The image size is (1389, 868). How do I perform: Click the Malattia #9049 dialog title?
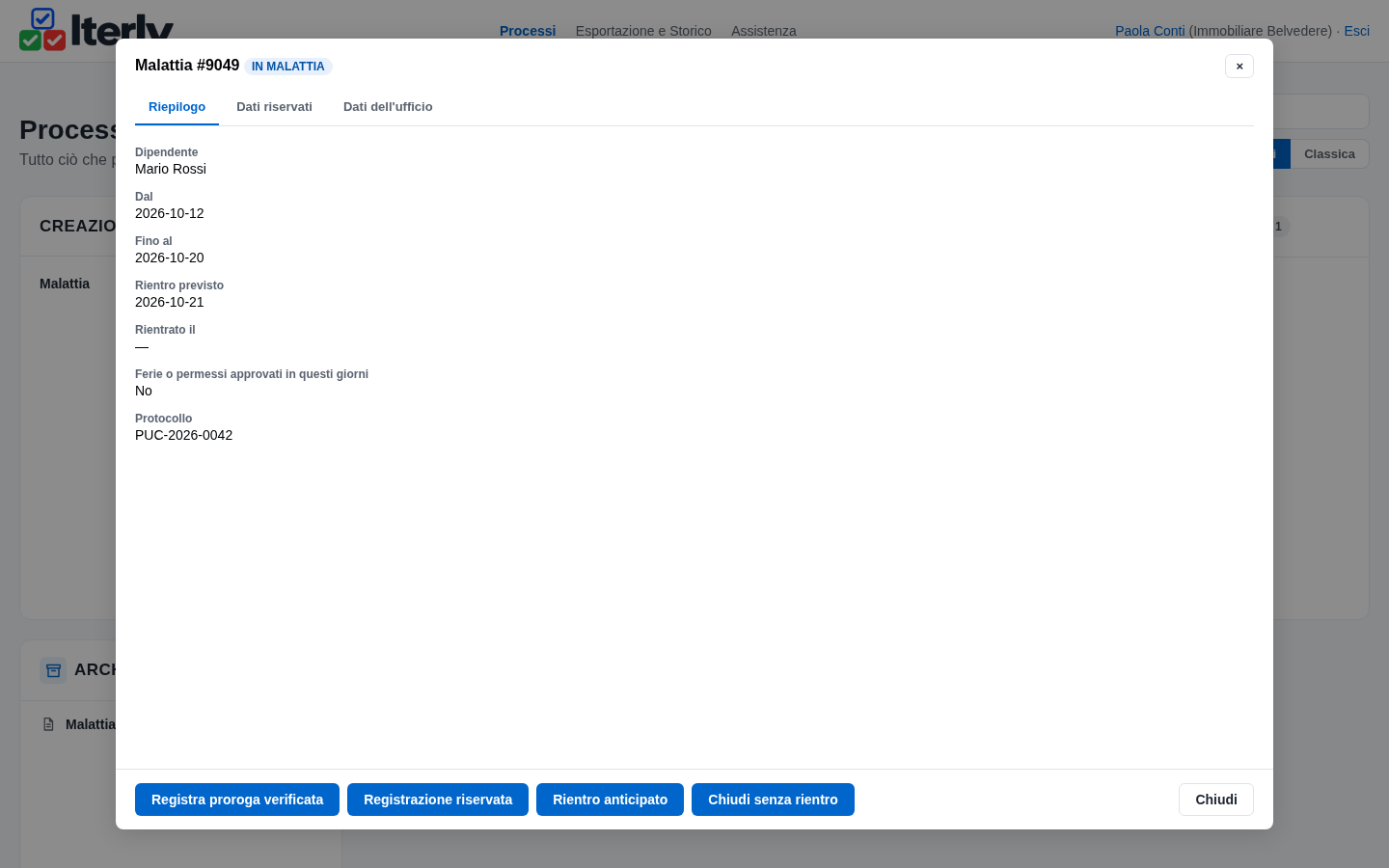pos(187,66)
